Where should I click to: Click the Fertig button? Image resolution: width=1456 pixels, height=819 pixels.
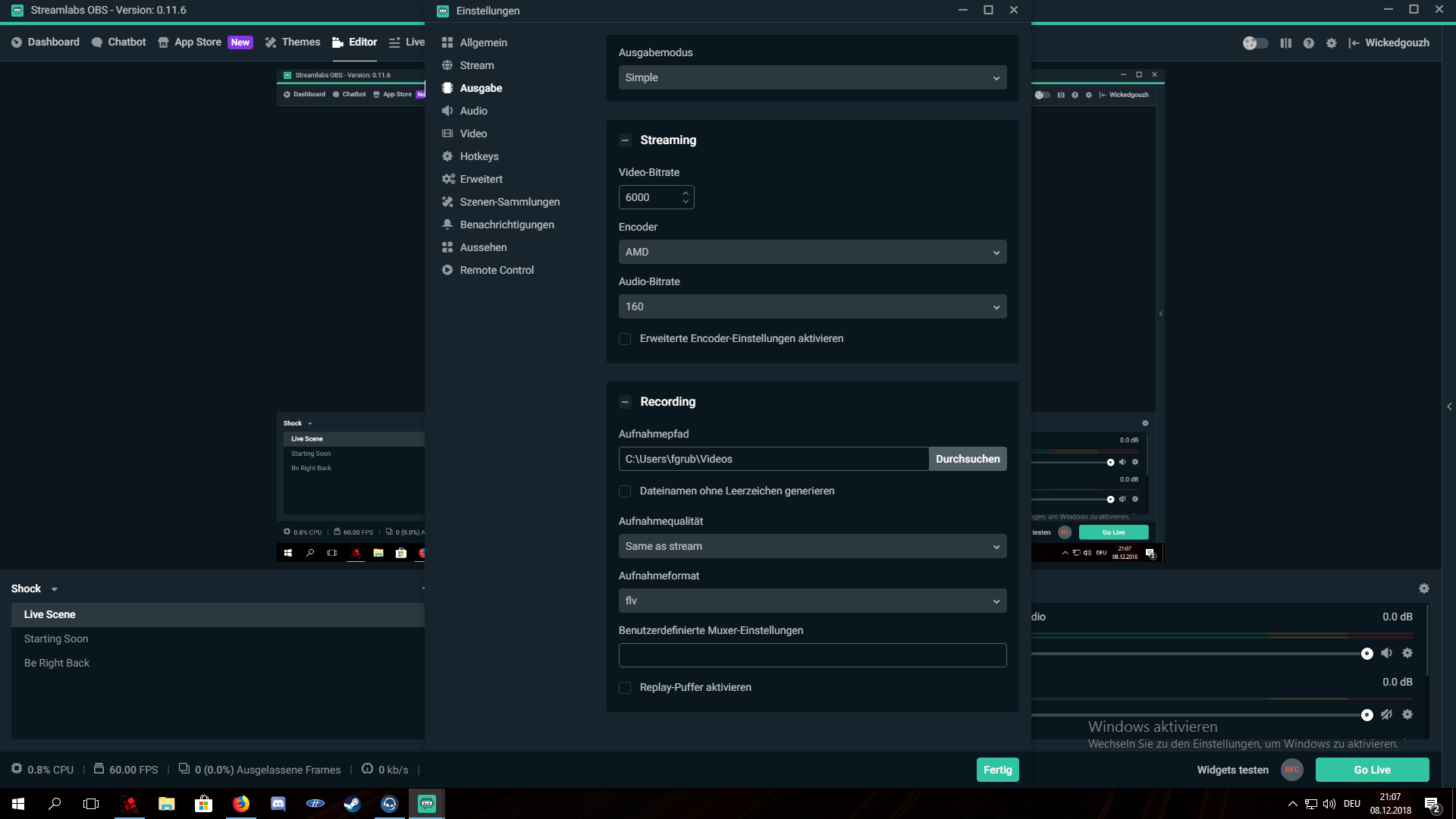pyautogui.click(x=997, y=770)
